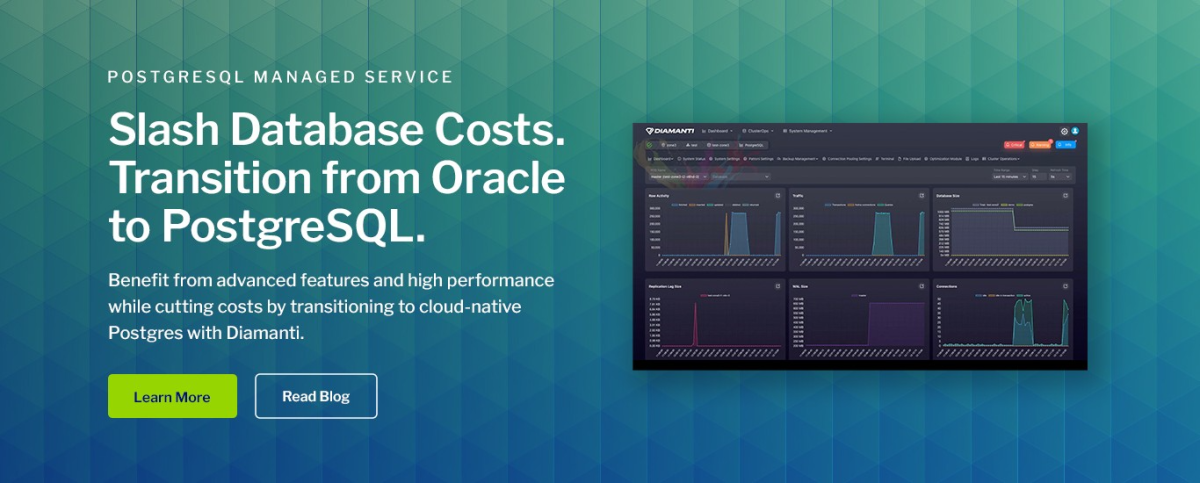Open the Patroni Settings menu item
Image resolution: width=1200 pixels, height=483 pixels.
[x=758, y=159]
